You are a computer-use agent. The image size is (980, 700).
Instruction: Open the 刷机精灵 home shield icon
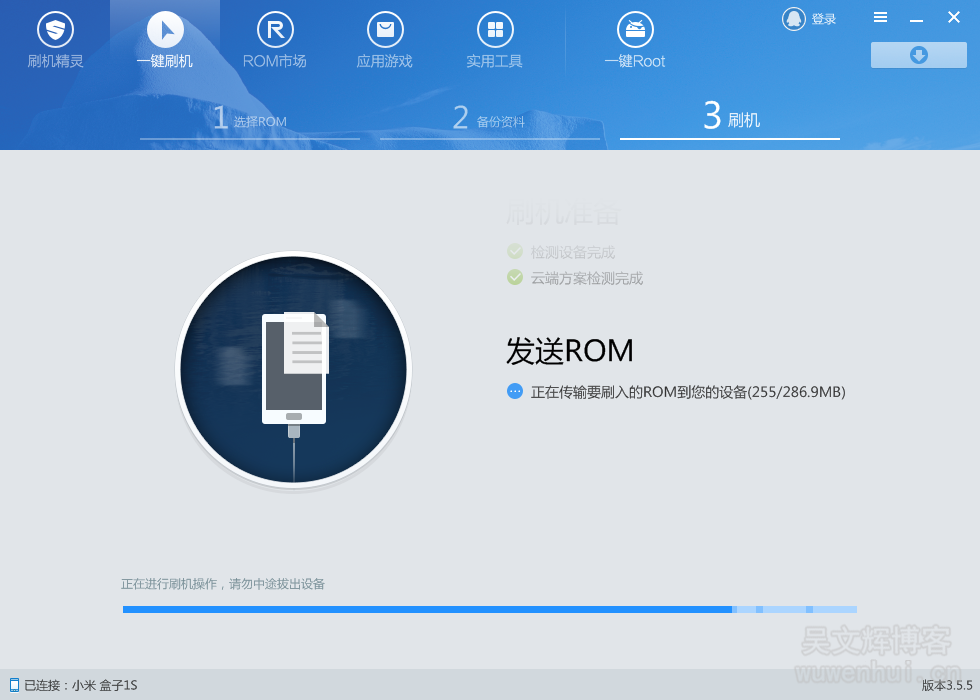click(55, 30)
